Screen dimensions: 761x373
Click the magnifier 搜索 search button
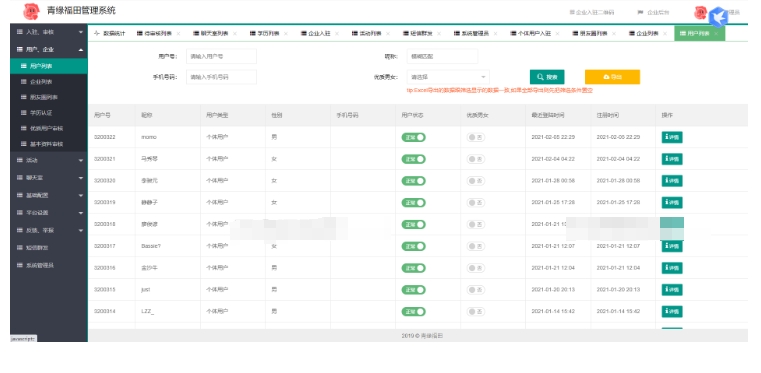point(547,77)
